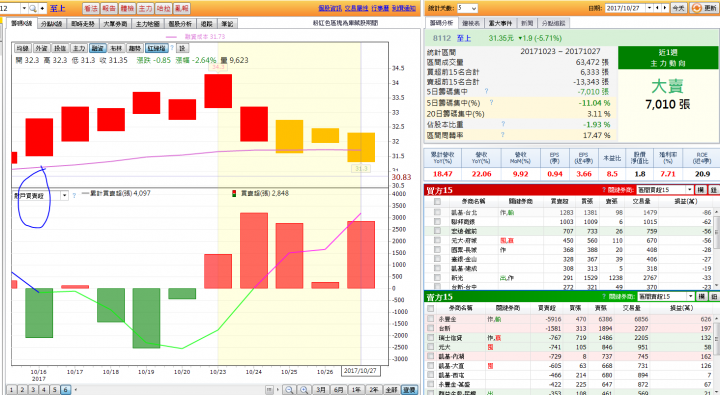Click the chart scroll handle icon near zoom buttons

point(270,389)
